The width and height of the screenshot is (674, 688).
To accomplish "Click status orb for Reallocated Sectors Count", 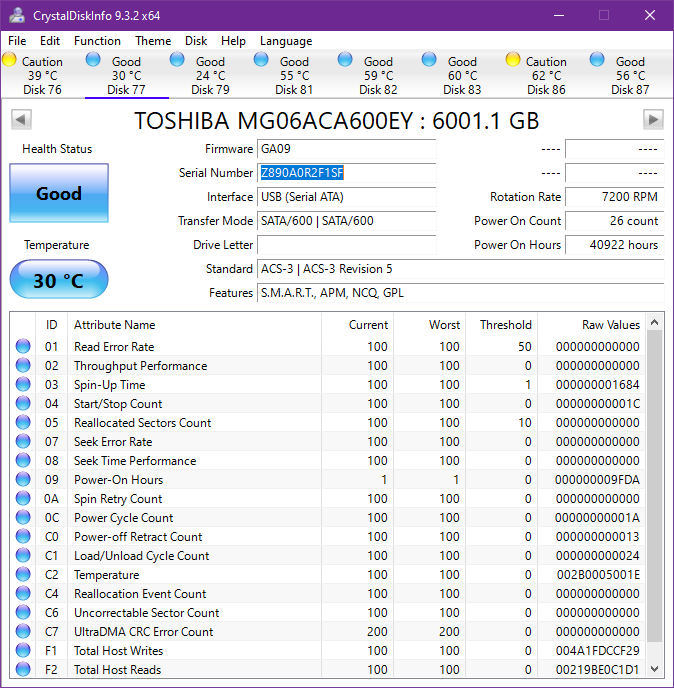I will click(x=23, y=423).
